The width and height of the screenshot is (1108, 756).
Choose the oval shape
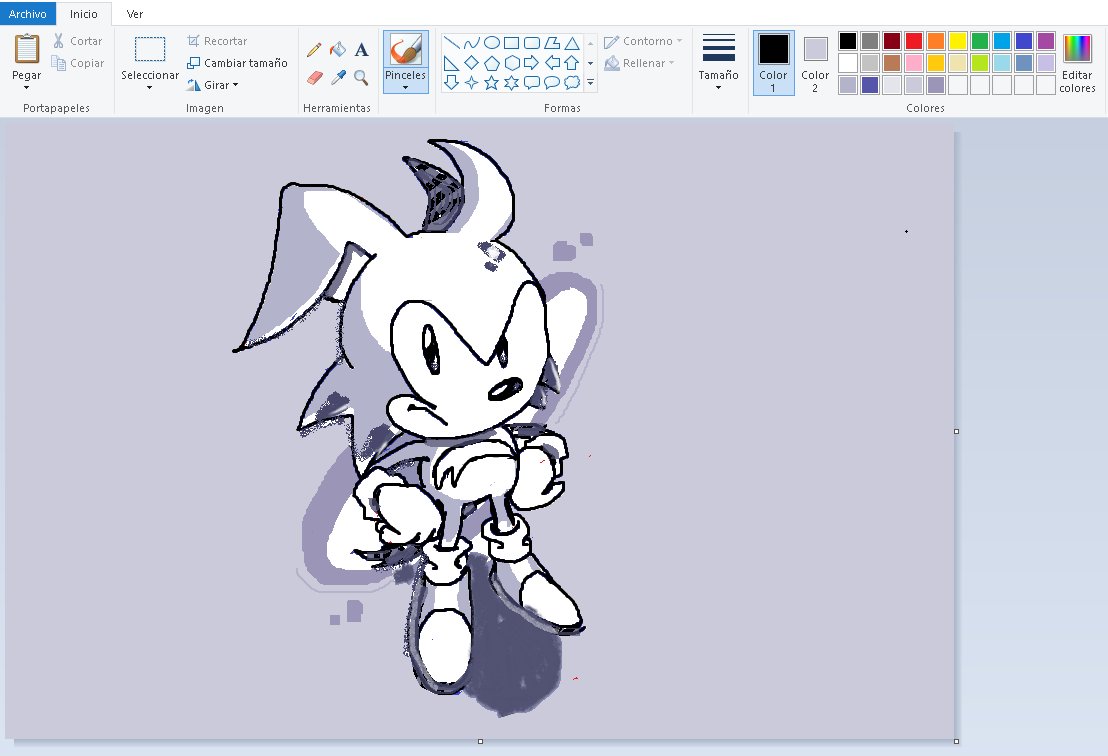pos(492,43)
